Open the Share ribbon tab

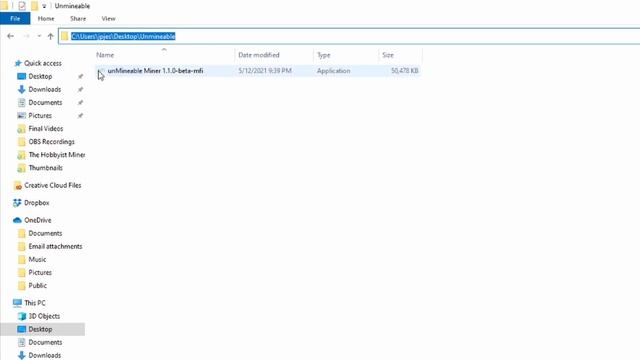[78, 18]
